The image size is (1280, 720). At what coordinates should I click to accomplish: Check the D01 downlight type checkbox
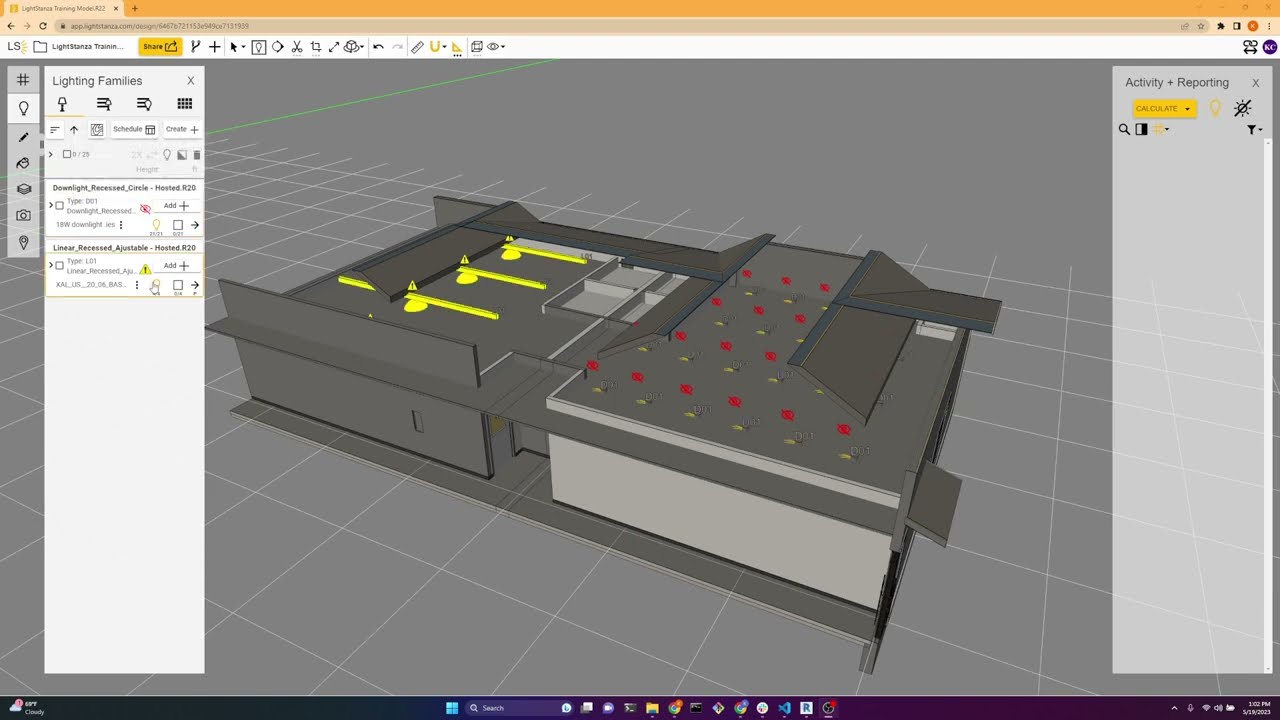[59, 206]
